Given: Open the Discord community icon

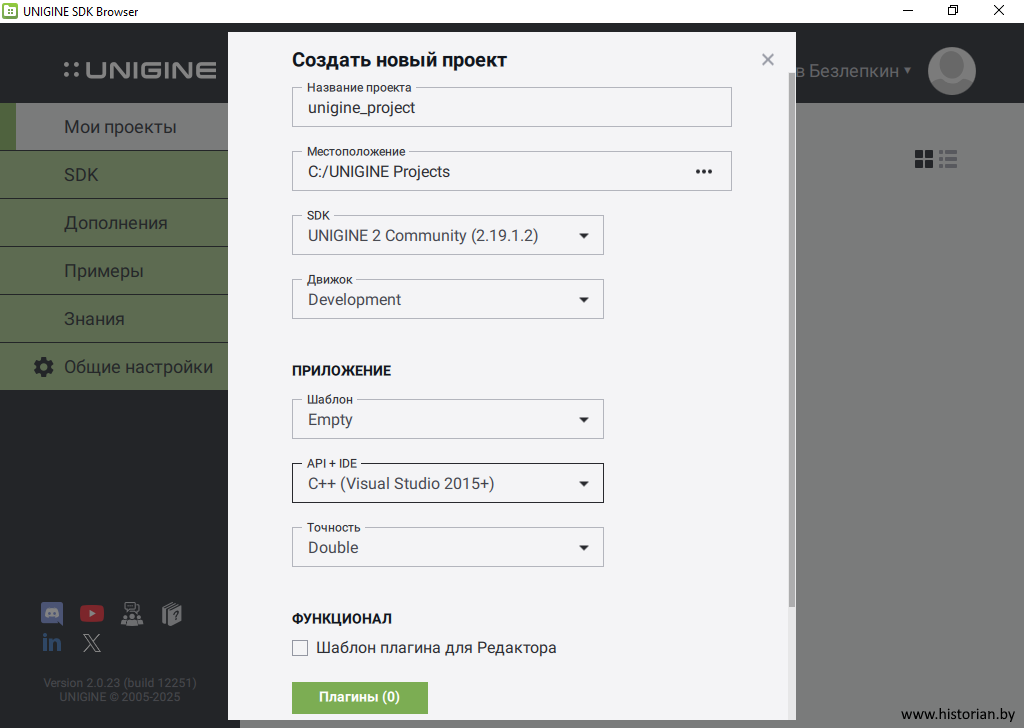Looking at the screenshot, I should pos(52,613).
